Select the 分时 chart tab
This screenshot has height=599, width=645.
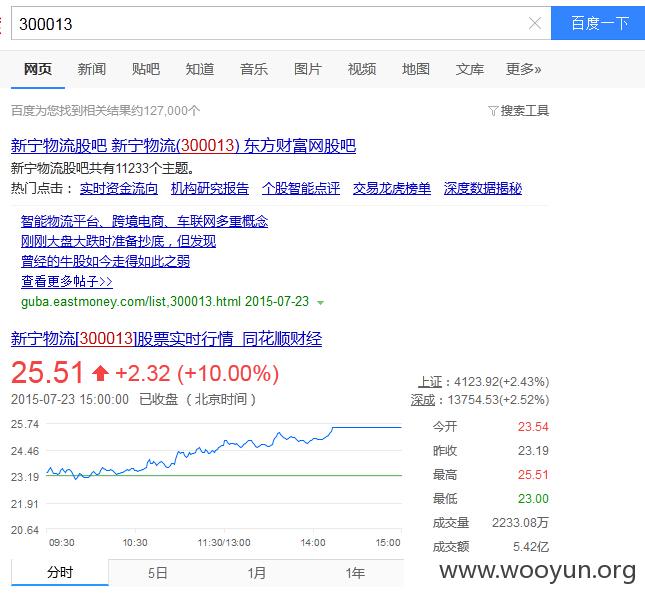[x=60, y=573]
